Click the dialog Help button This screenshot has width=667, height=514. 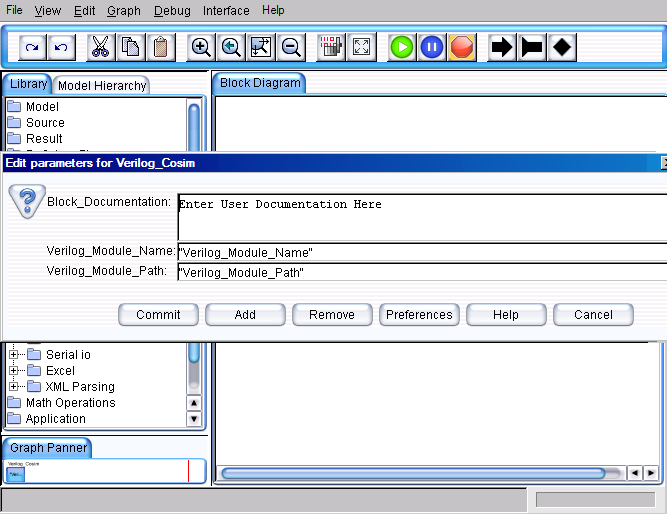click(506, 314)
